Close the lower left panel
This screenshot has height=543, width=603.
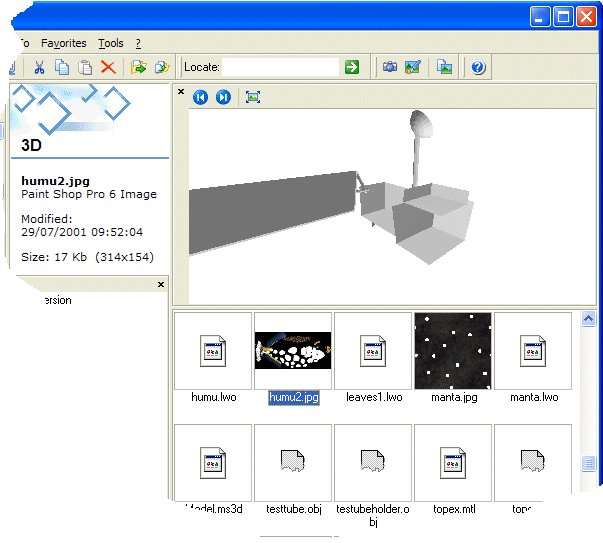[161, 285]
